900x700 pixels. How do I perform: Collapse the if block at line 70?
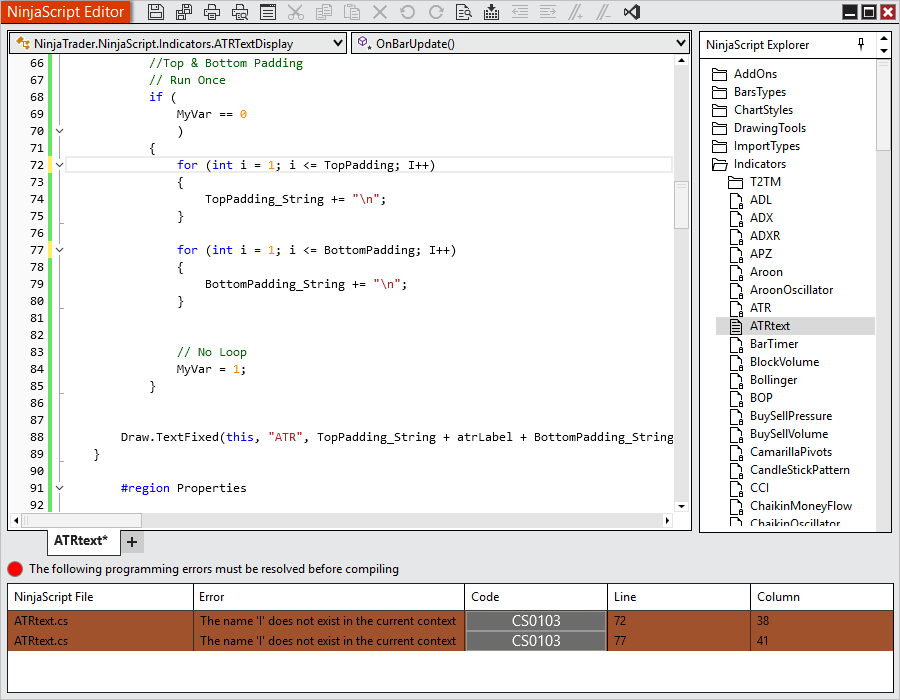[x=59, y=131]
